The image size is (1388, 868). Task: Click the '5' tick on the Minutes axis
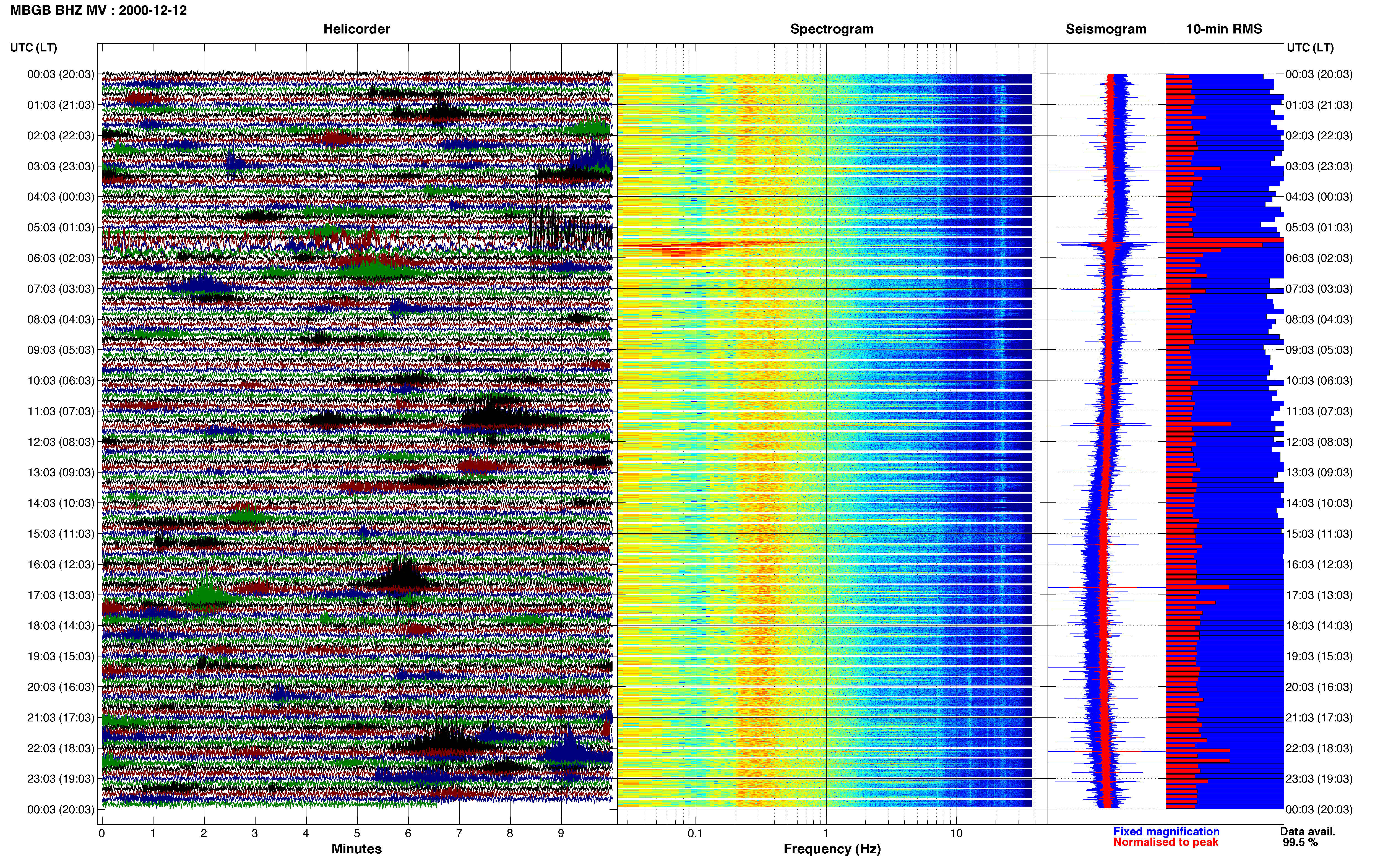coord(357,833)
